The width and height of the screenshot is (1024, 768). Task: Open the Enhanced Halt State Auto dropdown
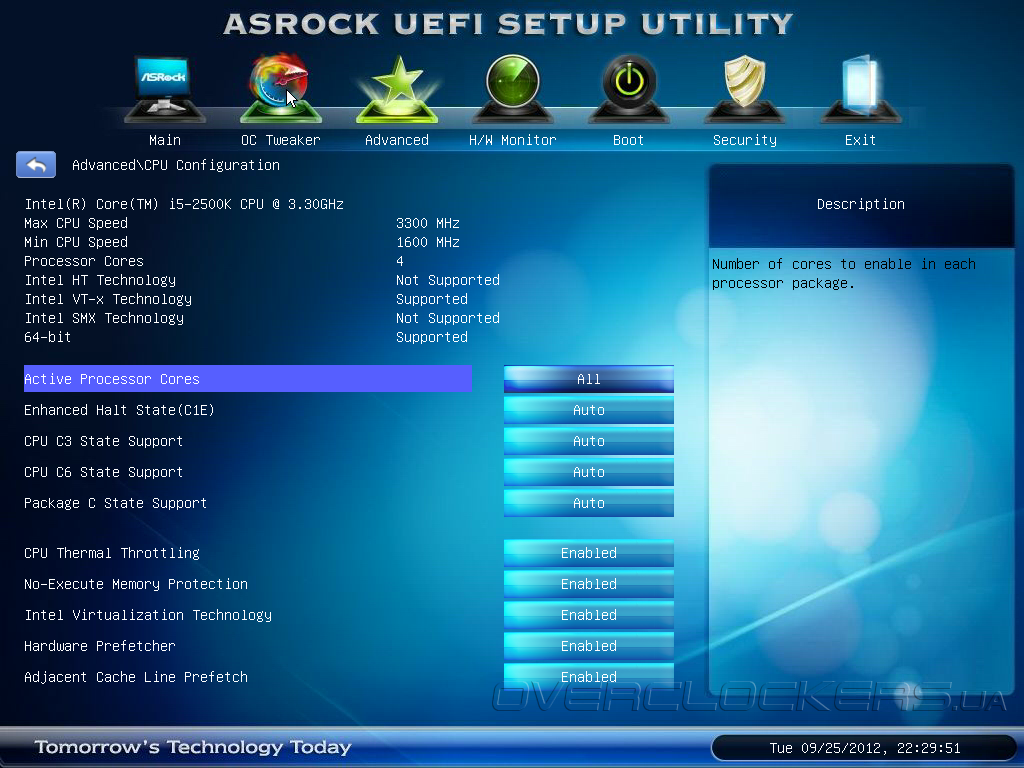pos(588,410)
